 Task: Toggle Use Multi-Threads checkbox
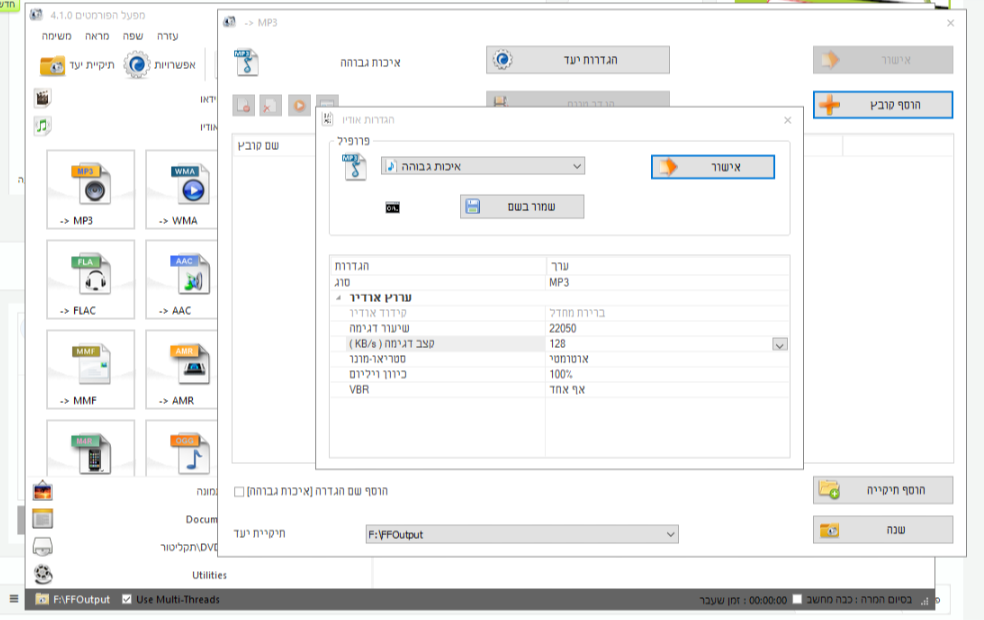point(127,599)
